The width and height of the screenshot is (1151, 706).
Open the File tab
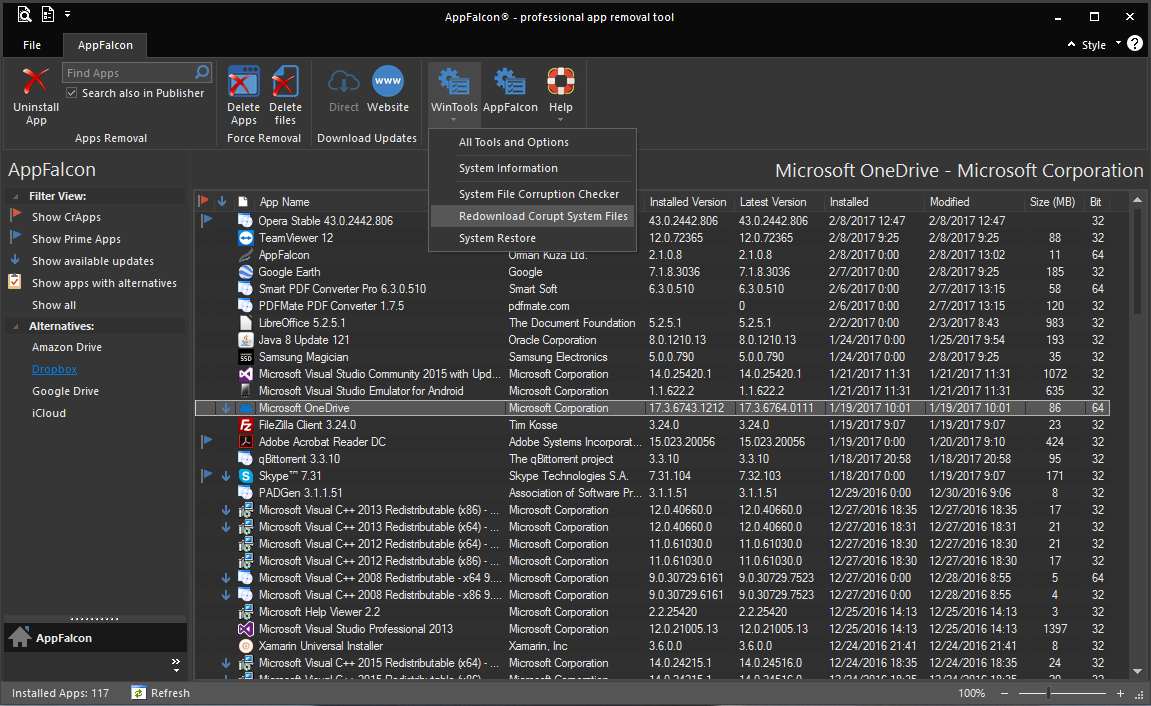point(32,45)
